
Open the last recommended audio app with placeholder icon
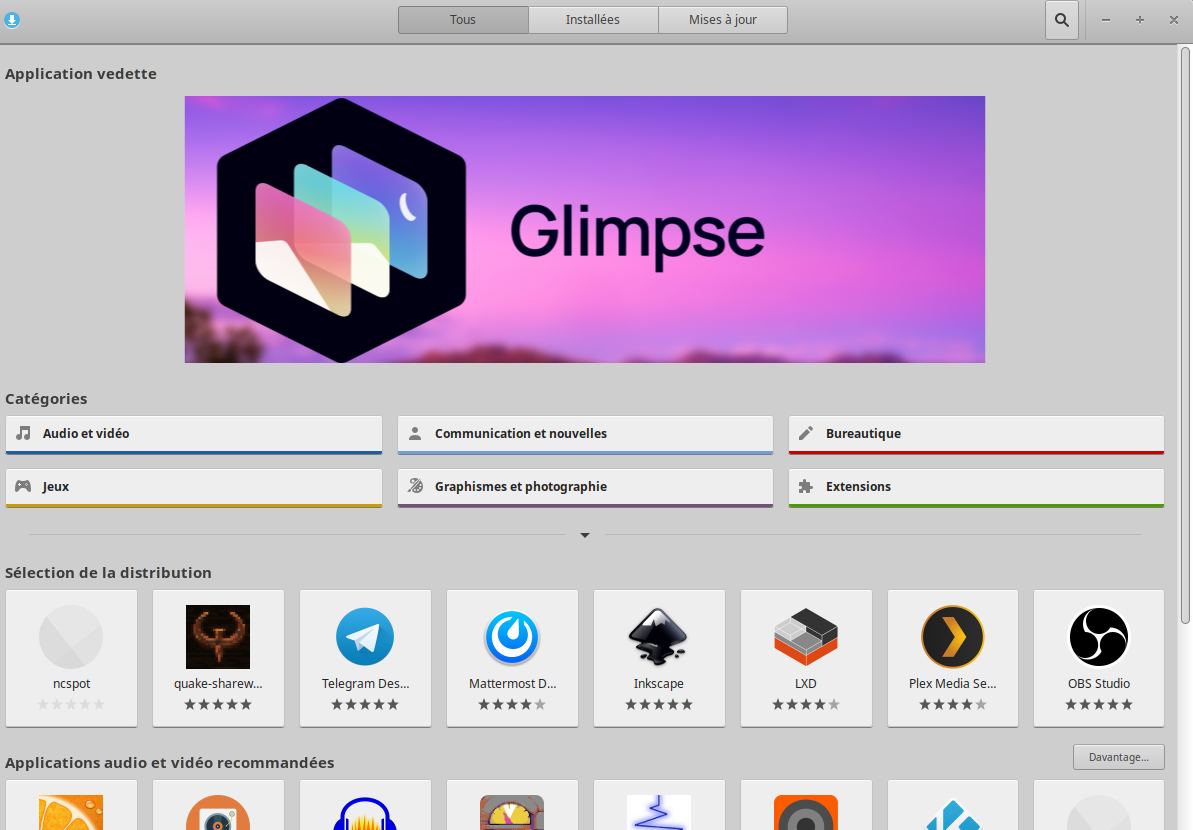point(1099,805)
